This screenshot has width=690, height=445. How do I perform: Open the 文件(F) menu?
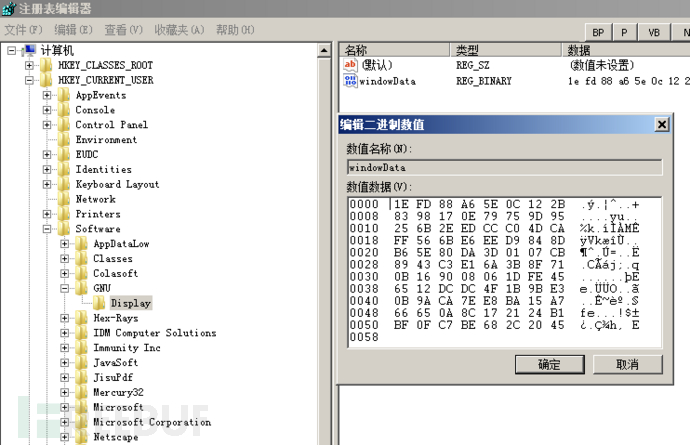click(23, 30)
